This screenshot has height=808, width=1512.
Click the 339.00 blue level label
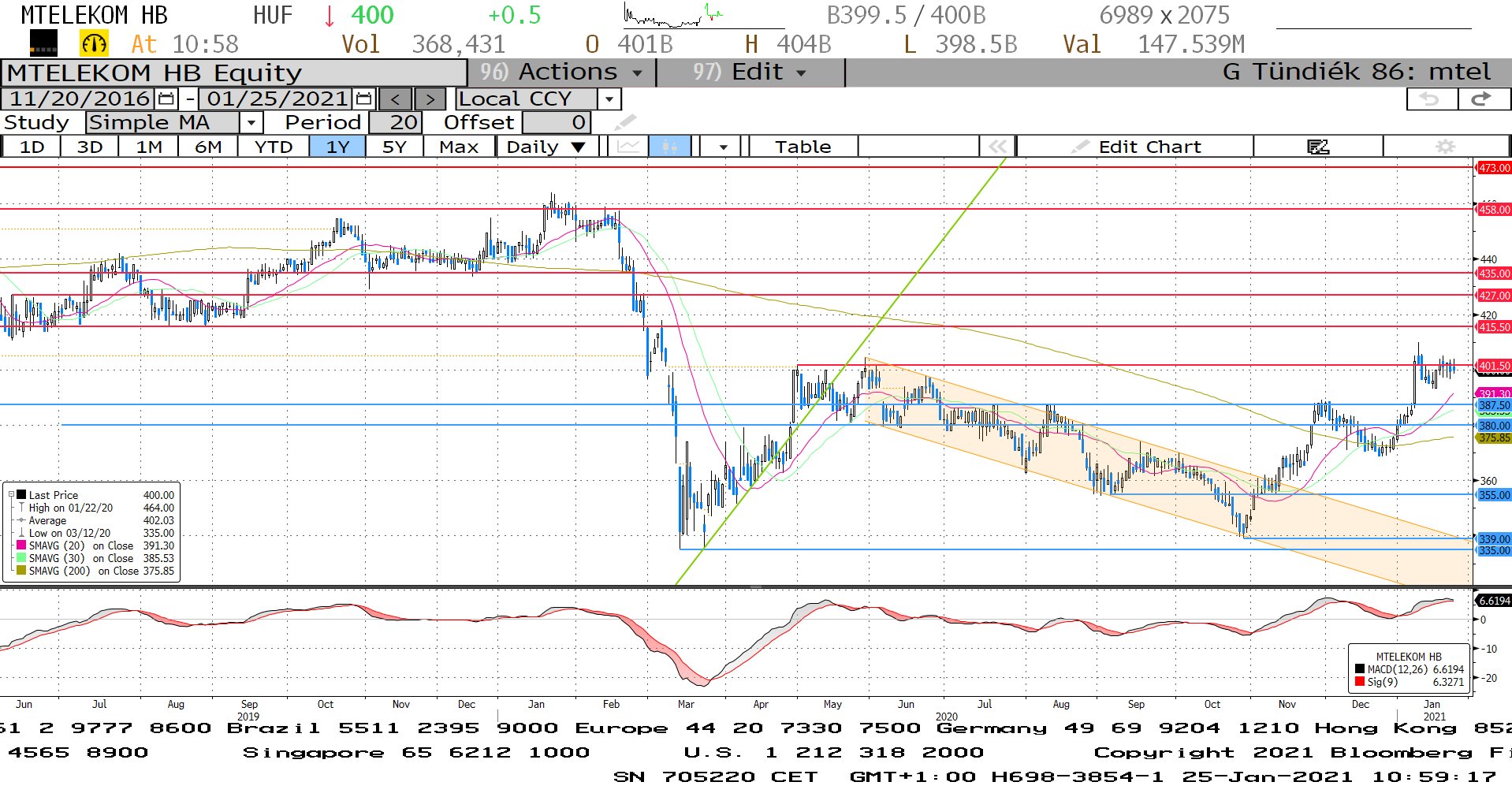1493,539
